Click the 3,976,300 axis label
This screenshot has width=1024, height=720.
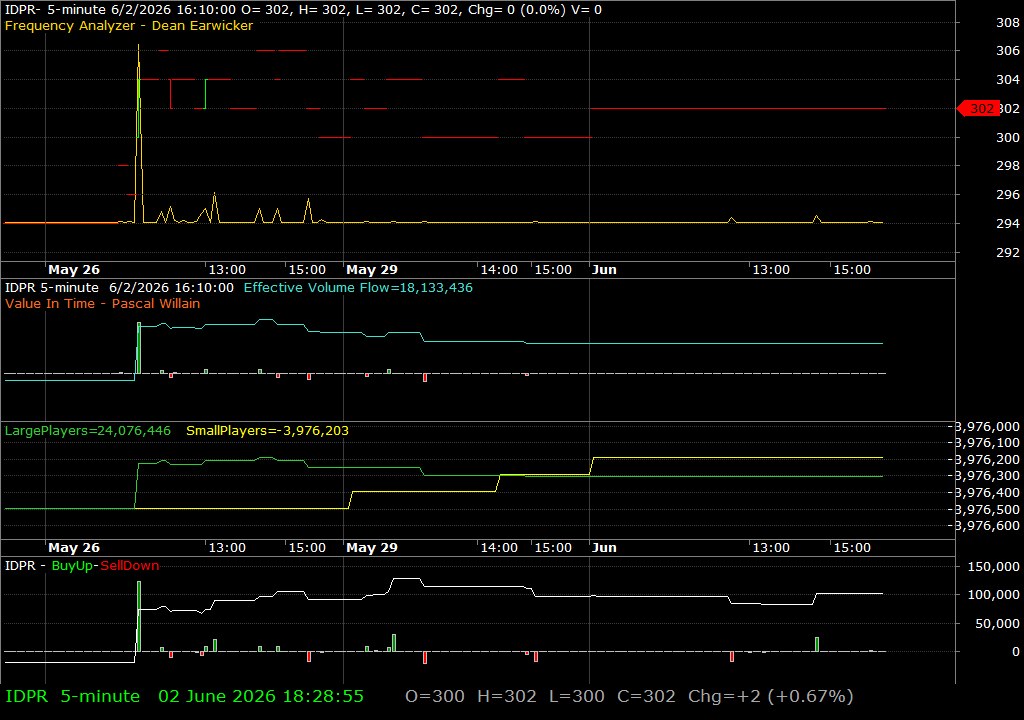tap(987, 476)
